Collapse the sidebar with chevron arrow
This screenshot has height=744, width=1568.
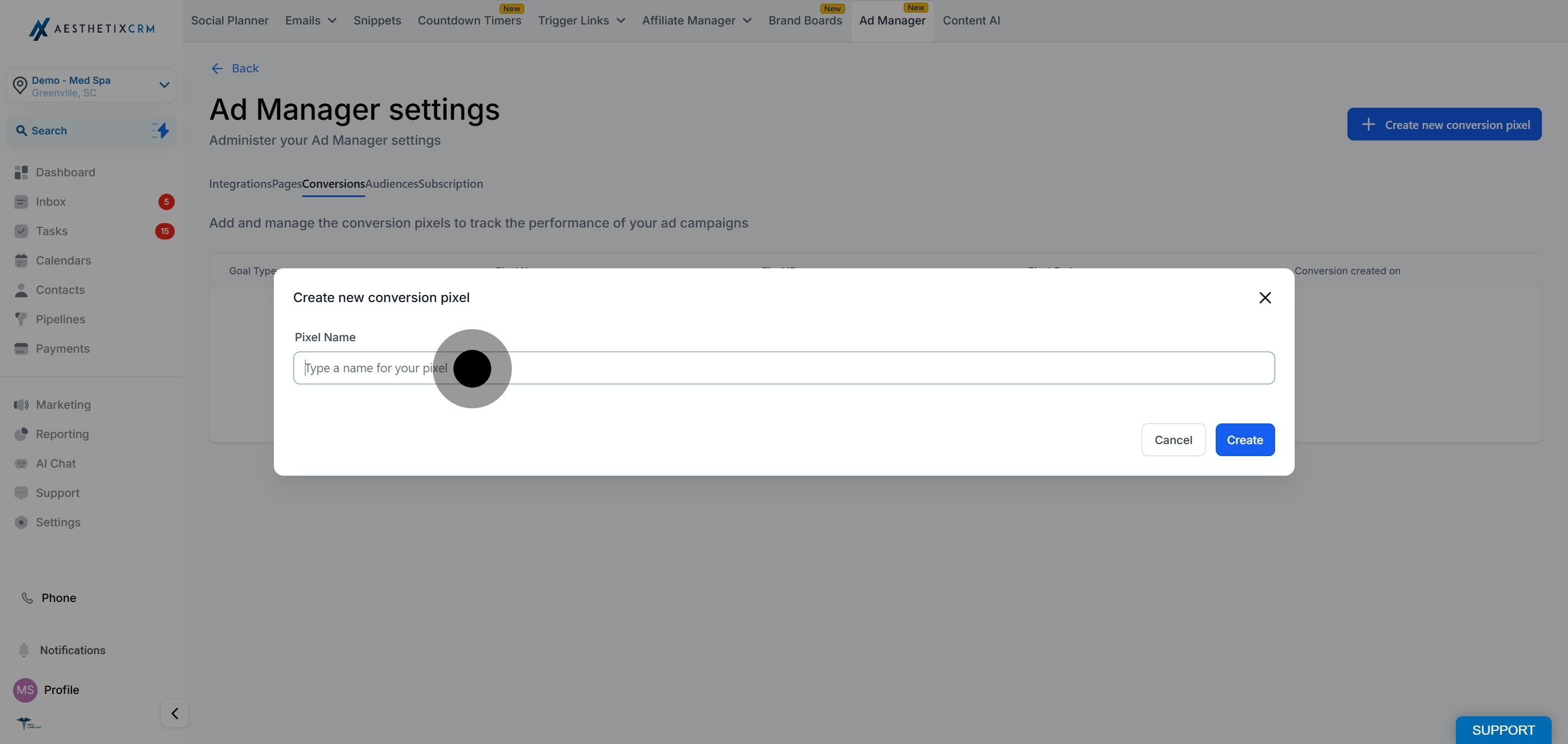click(175, 714)
